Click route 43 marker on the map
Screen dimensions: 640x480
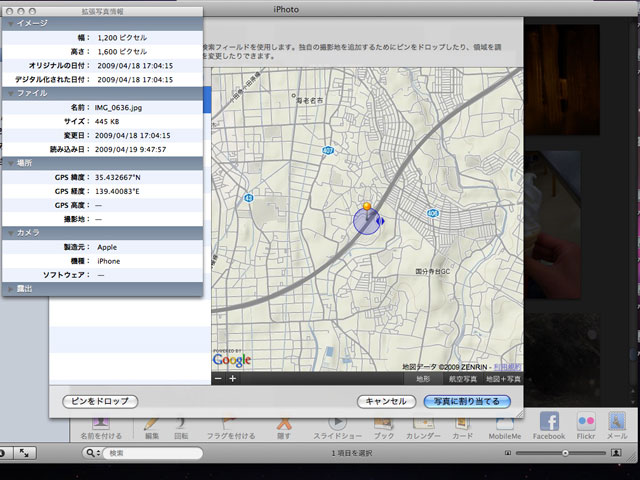[x=249, y=198]
